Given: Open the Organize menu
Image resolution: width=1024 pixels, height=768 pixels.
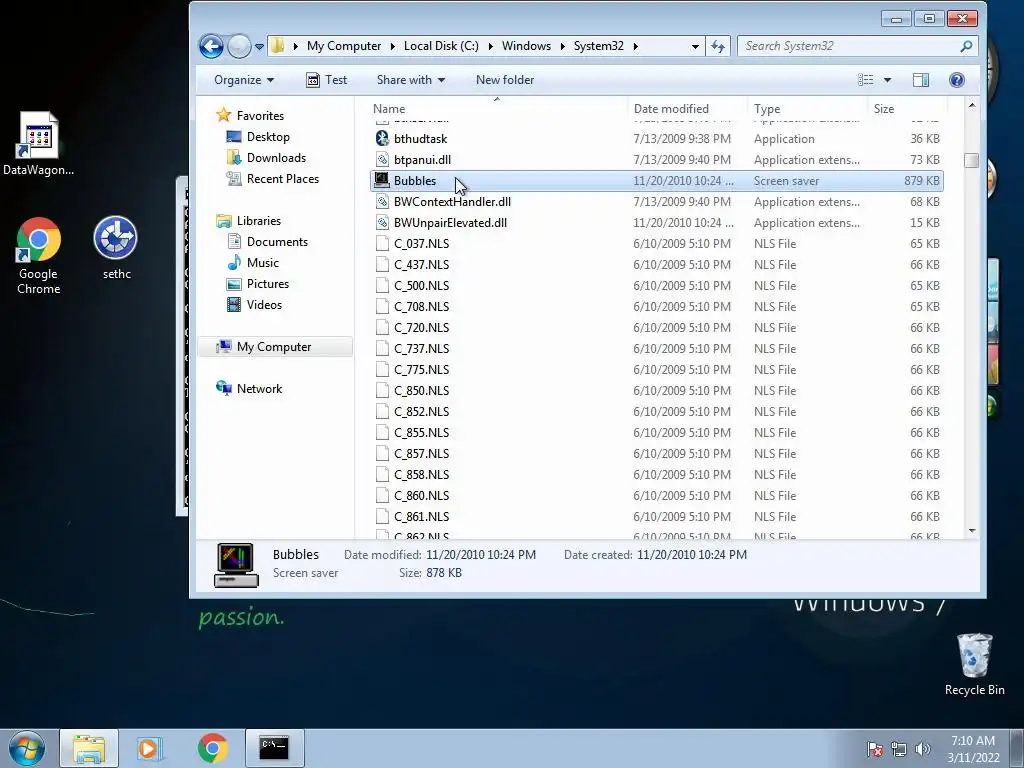Looking at the screenshot, I should click(x=244, y=80).
